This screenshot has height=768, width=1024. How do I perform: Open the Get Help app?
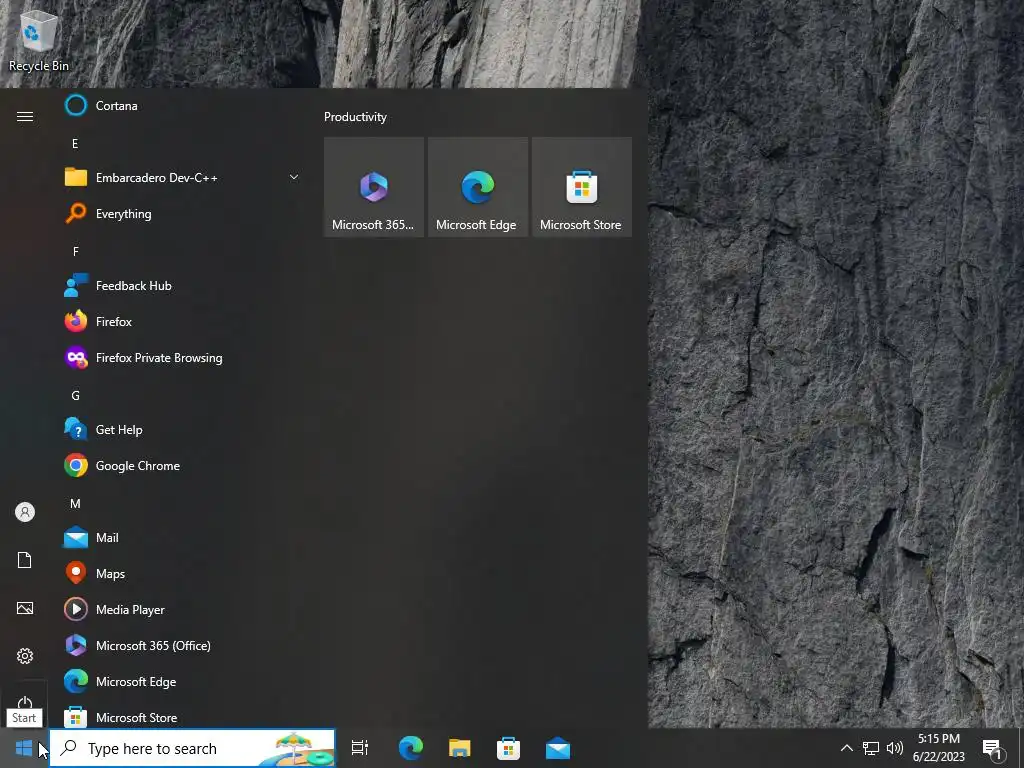point(182,430)
